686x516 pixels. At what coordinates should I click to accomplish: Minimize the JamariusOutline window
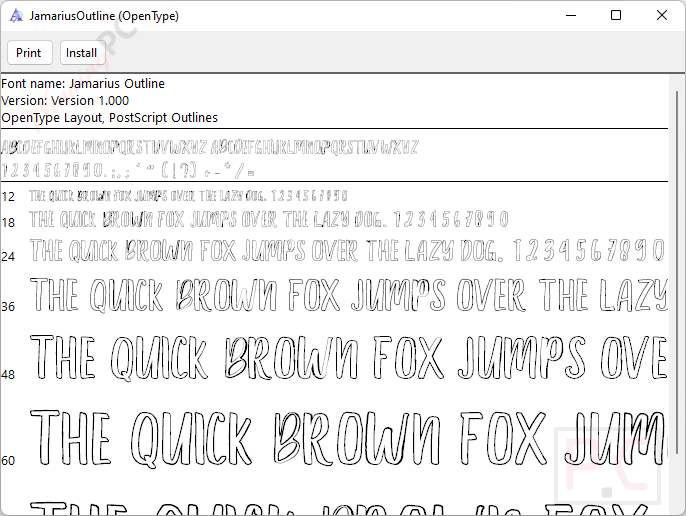[x=571, y=15]
